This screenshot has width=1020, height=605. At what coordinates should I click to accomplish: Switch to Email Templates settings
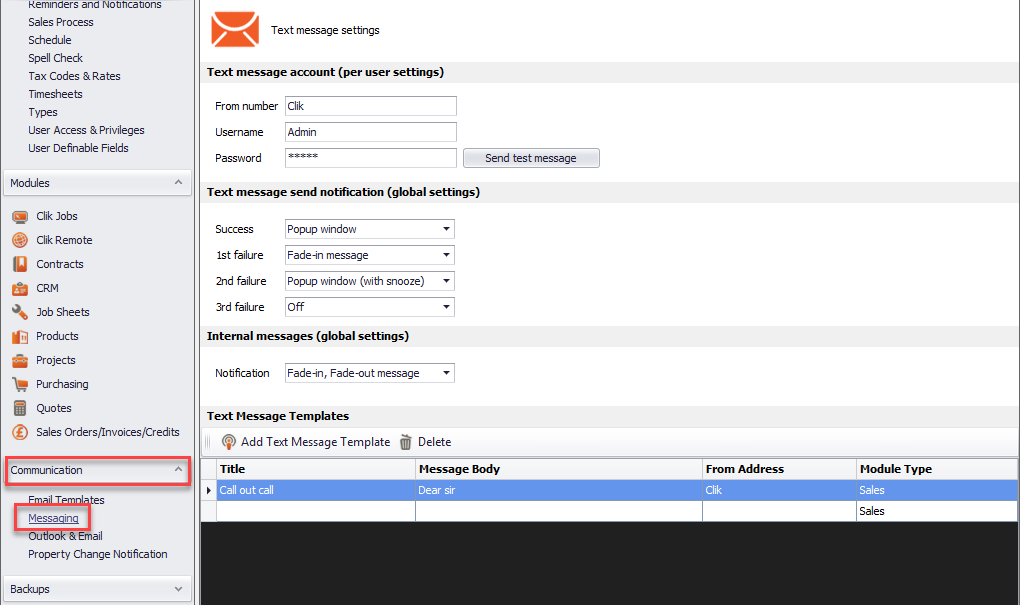pos(65,499)
